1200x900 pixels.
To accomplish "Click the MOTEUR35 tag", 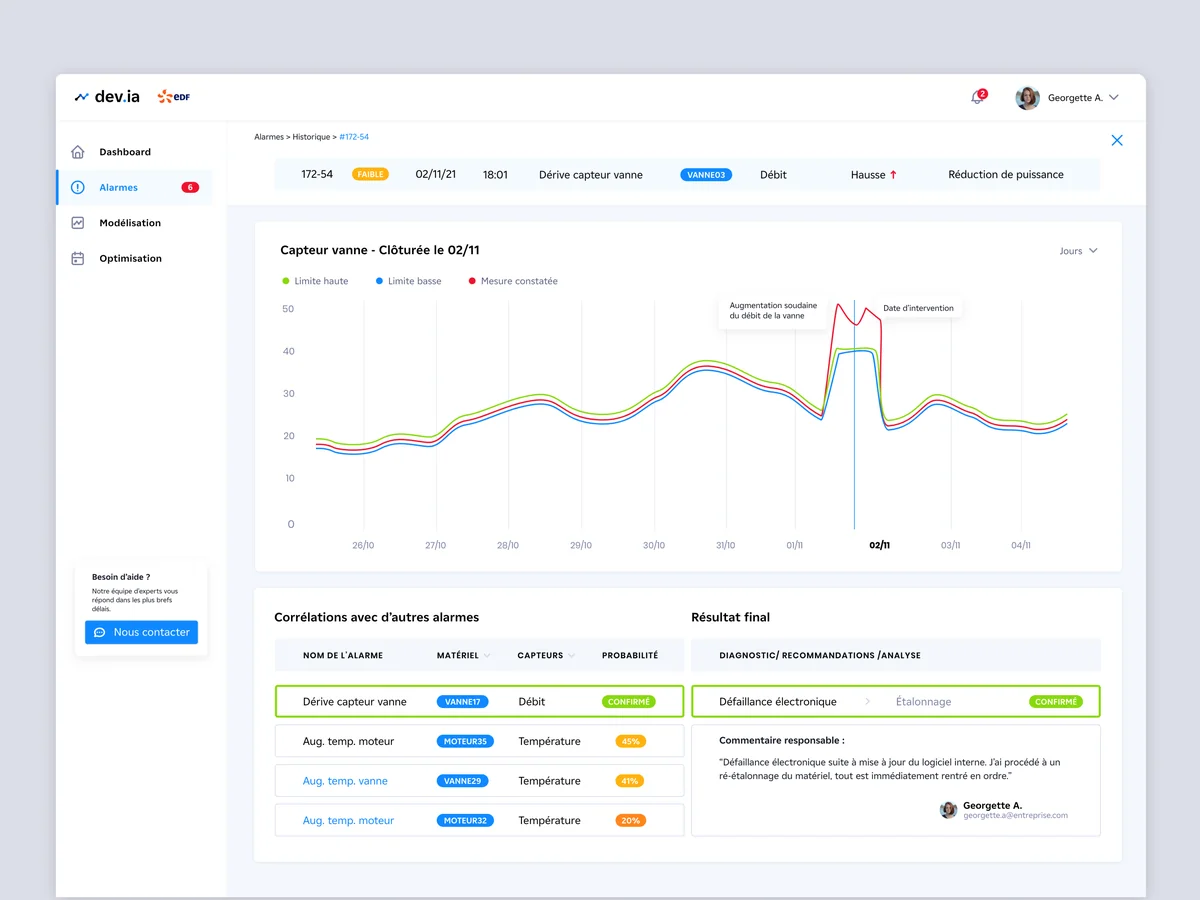I will pyautogui.click(x=465, y=741).
